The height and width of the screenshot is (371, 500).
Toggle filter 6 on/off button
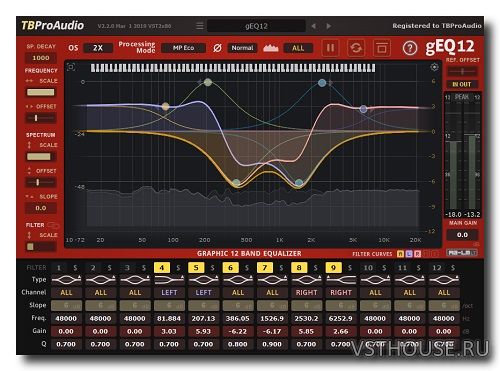[230, 267]
